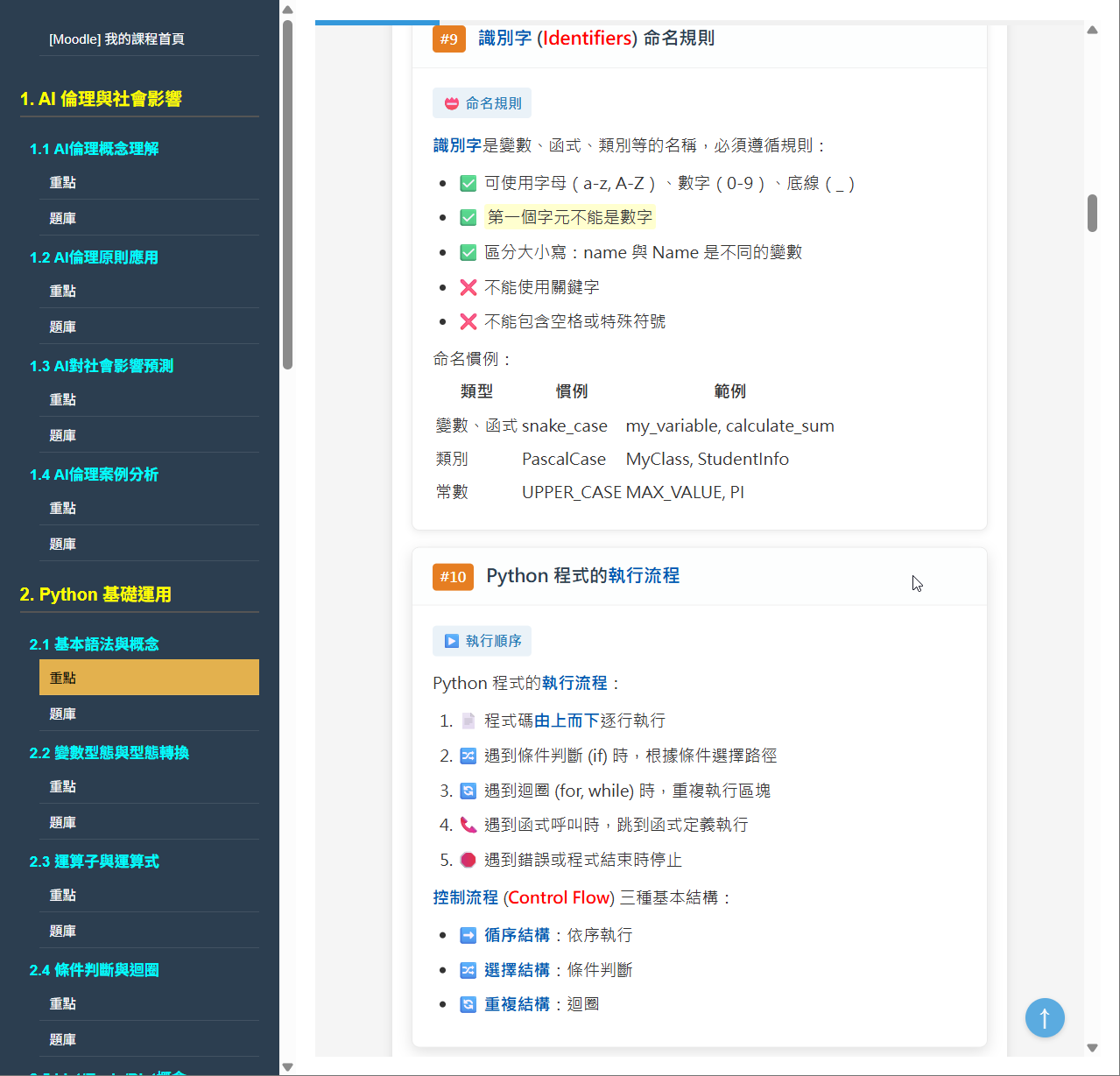The image size is (1120, 1076).
Task: Open section 1.4 AI倫理案例分析
Action: point(95,475)
